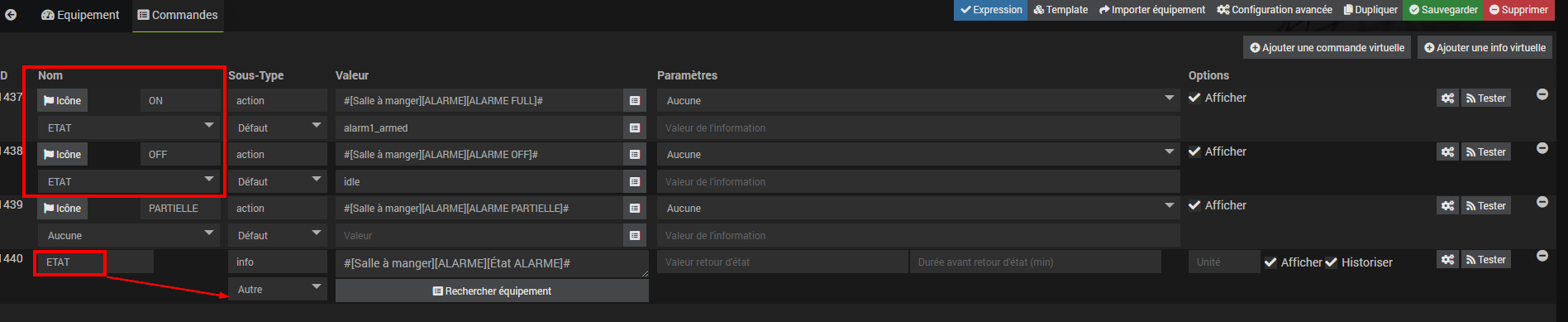Open the Aucune parameters dropdown for ON row
Image resolution: width=1568 pixels, height=322 pixels.
[x=918, y=100]
